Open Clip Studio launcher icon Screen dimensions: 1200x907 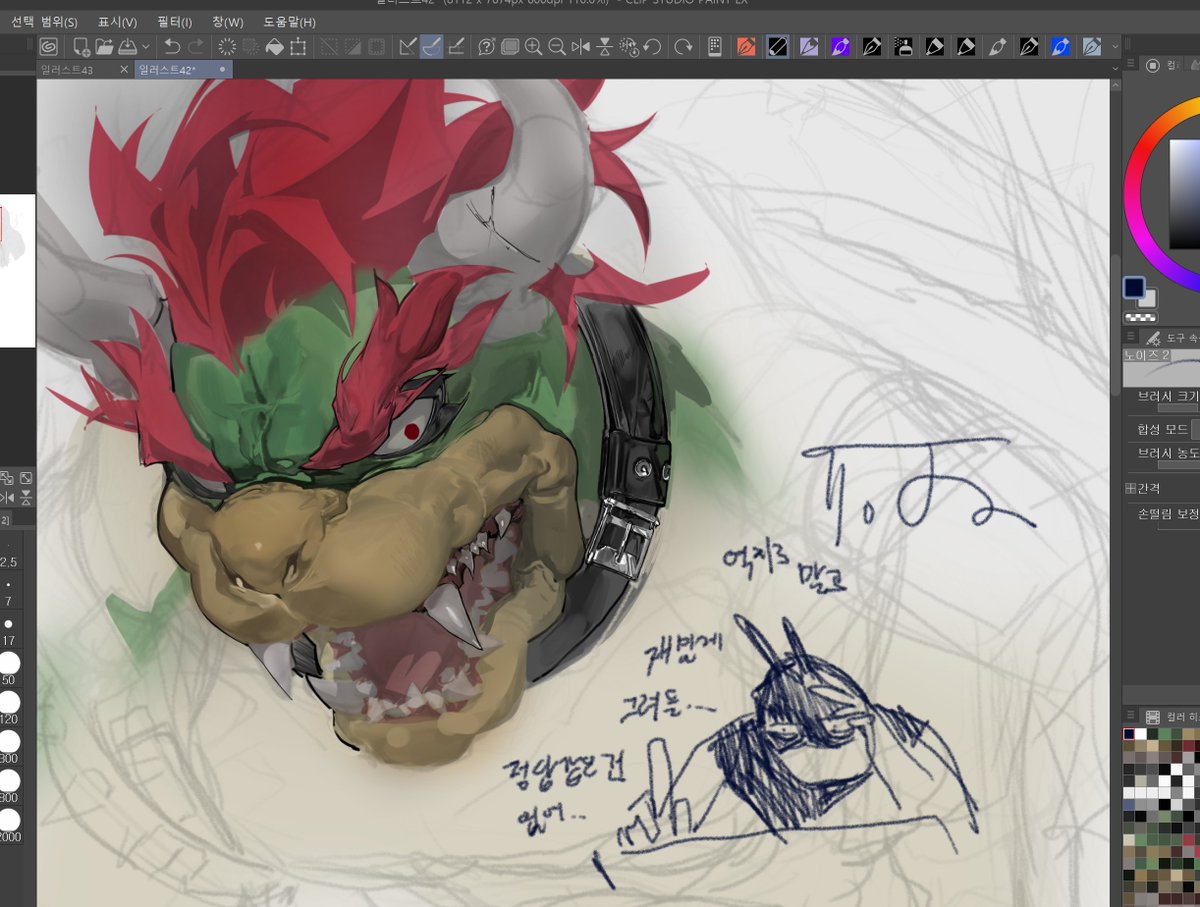tap(48, 46)
